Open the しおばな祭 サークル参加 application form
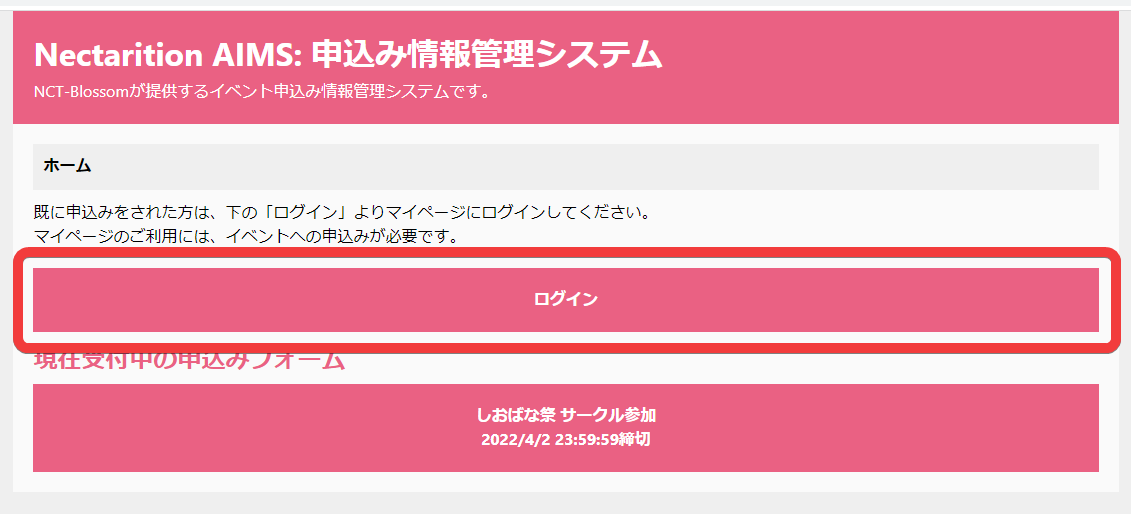 click(565, 427)
